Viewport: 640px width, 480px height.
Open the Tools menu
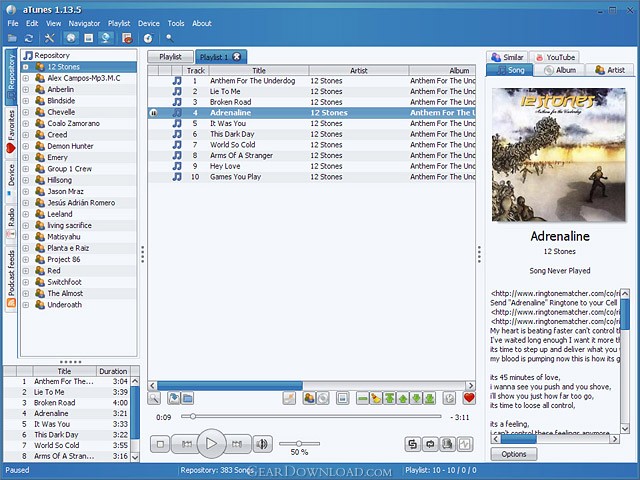pyautogui.click(x=176, y=23)
